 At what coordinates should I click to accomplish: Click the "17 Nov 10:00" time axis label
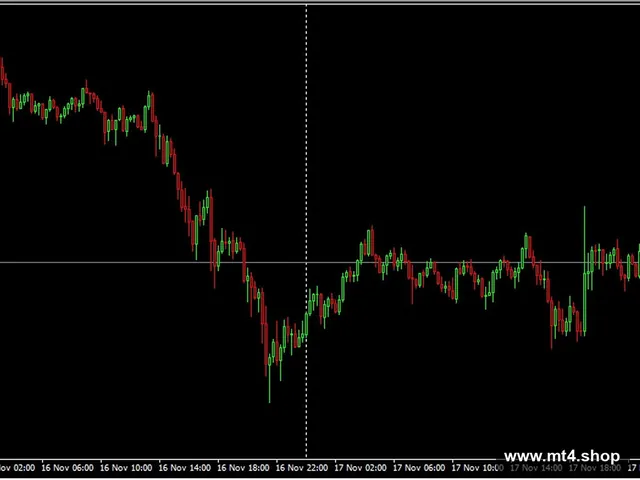[478, 468]
